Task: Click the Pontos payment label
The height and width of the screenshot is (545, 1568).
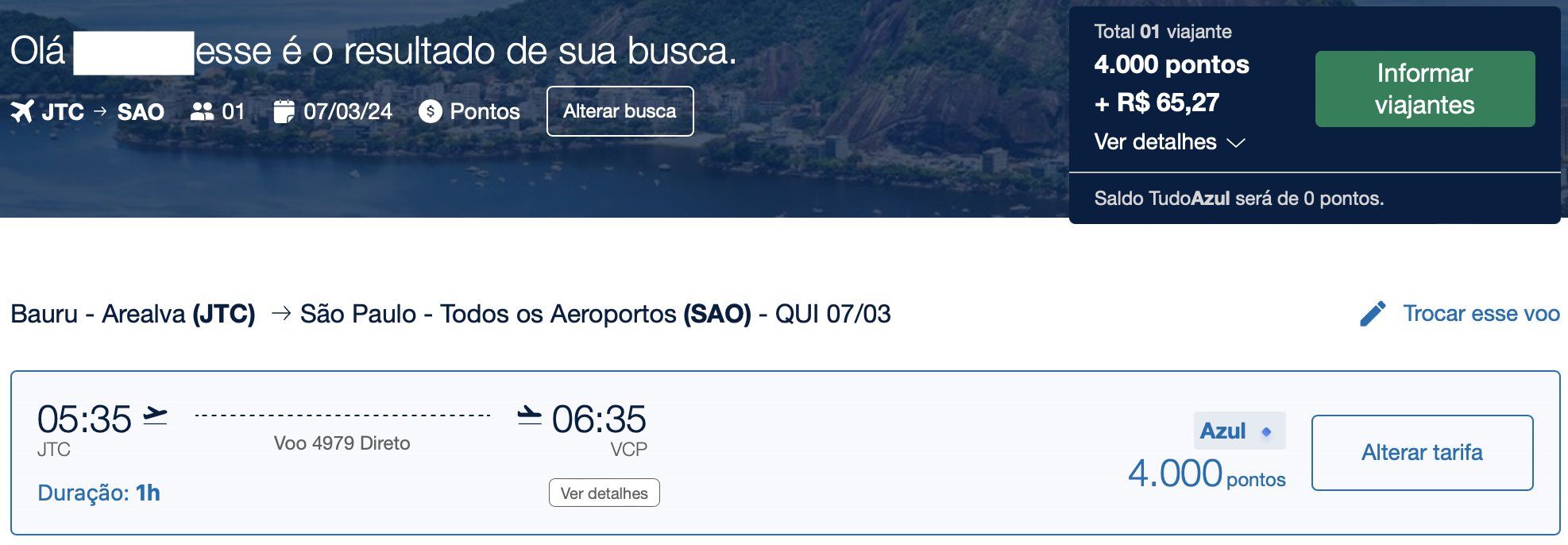Action: 485,111
